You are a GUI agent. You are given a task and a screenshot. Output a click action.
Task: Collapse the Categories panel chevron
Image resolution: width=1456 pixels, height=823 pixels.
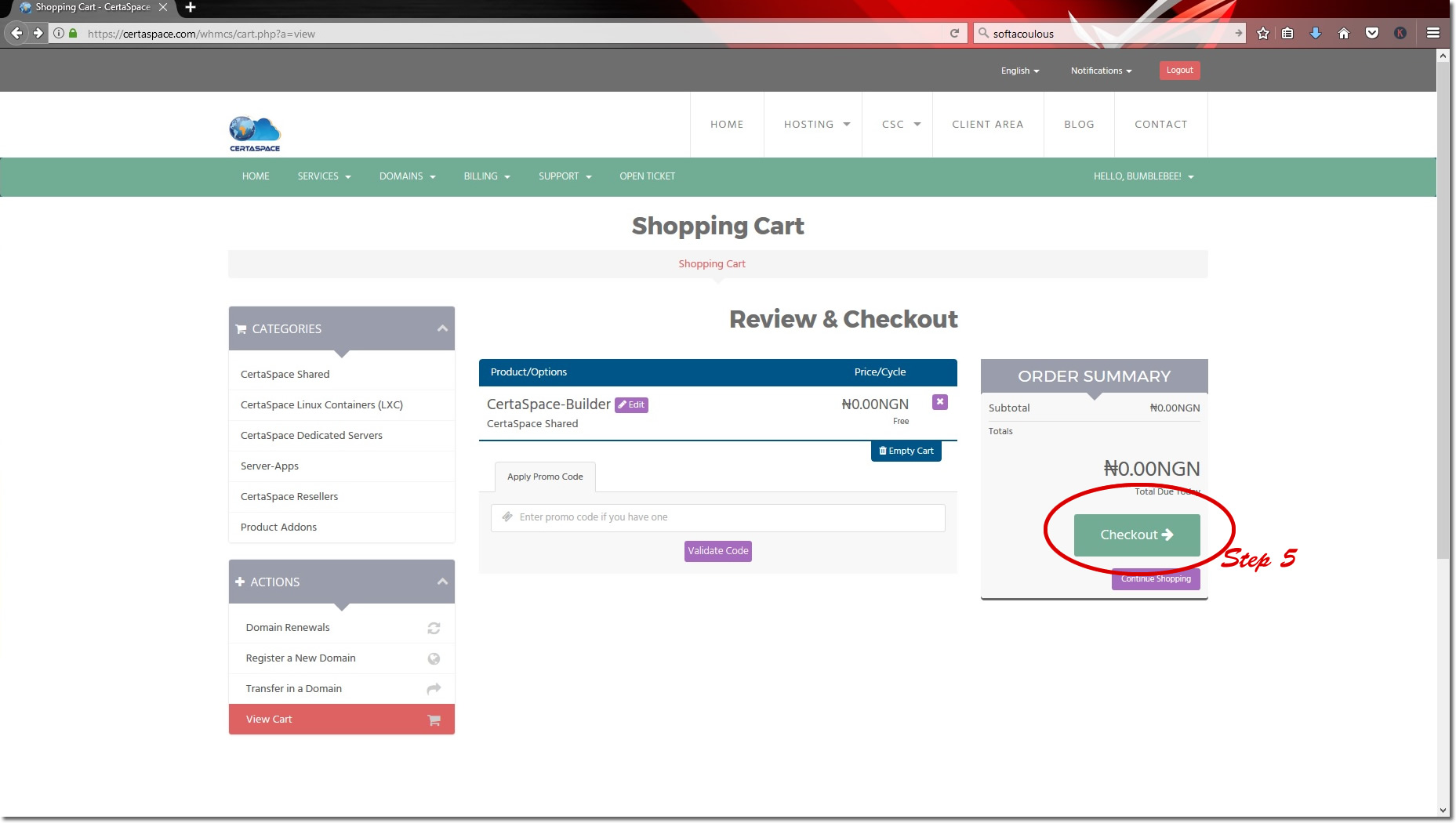point(442,328)
